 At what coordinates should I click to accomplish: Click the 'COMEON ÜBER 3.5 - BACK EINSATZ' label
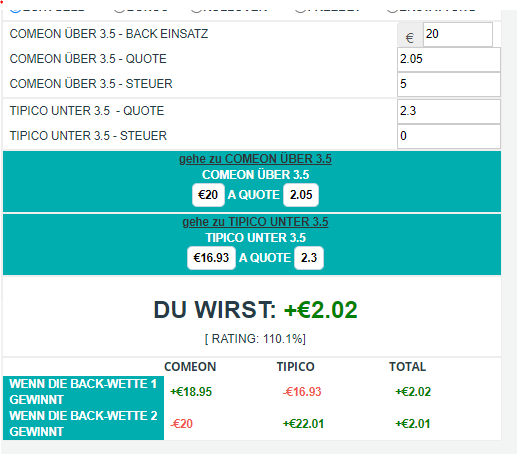tap(109, 34)
